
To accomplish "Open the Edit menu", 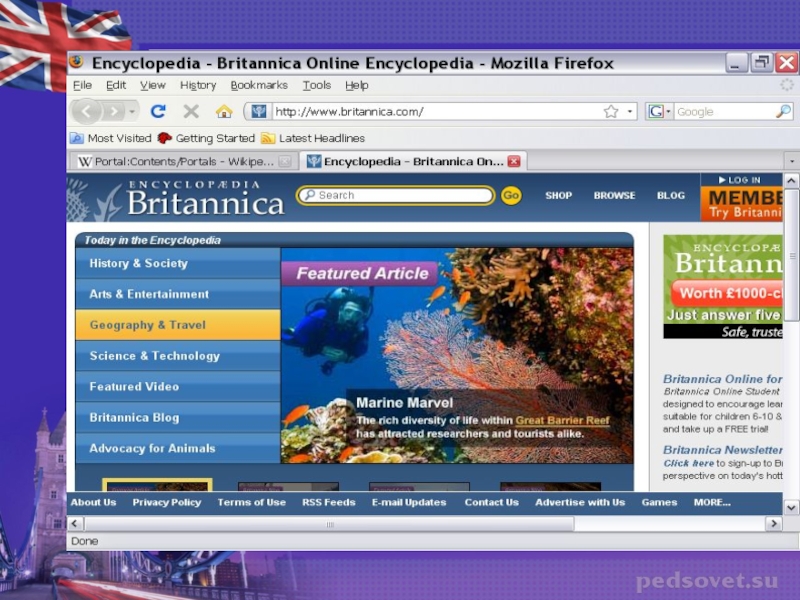I will point(116,85).
